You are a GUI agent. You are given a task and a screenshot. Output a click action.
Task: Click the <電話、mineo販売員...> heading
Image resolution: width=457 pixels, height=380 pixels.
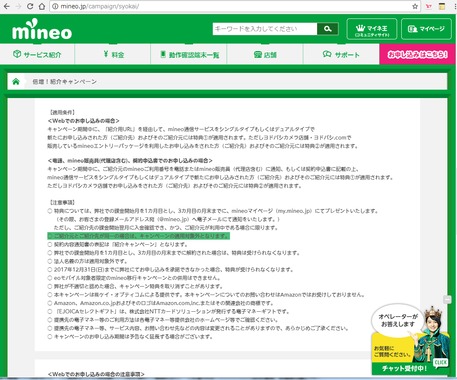pyautogui.click(x=130, y=161)
